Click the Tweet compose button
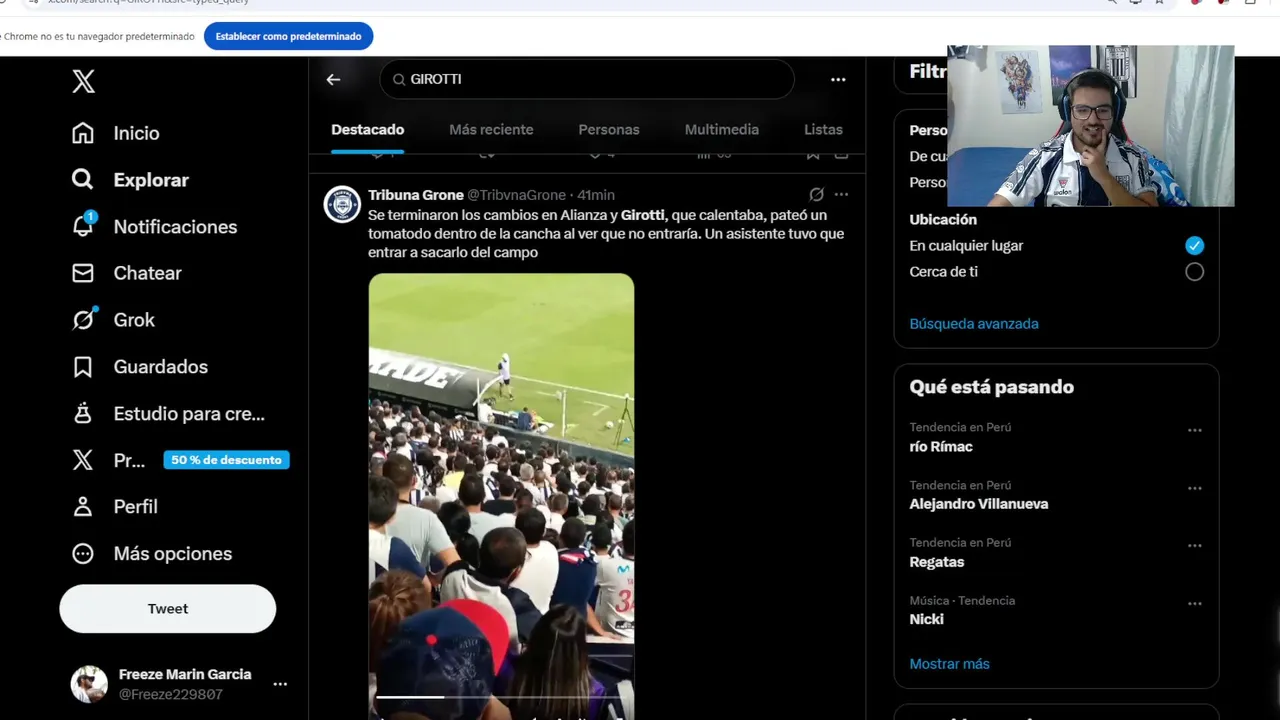 (x=168, y=609)
